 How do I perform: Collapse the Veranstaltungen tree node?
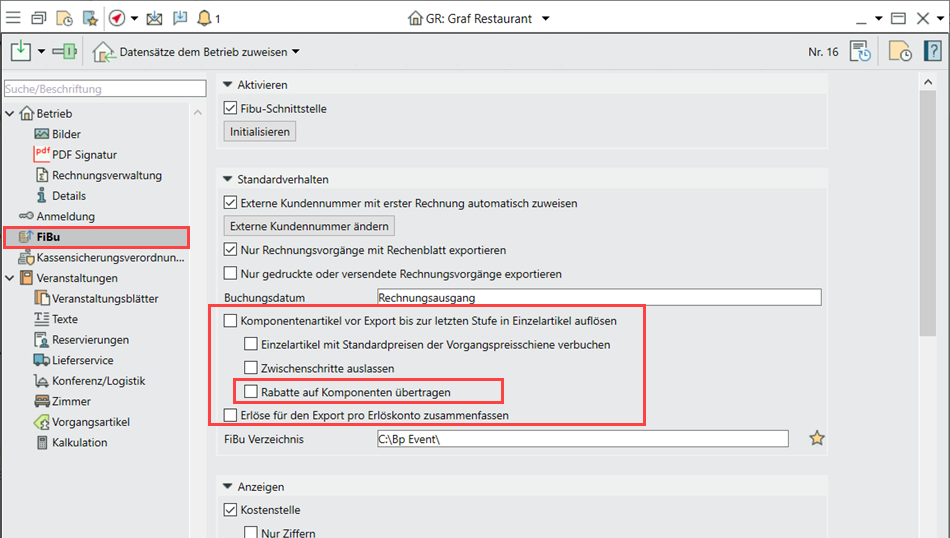(10, 278)
